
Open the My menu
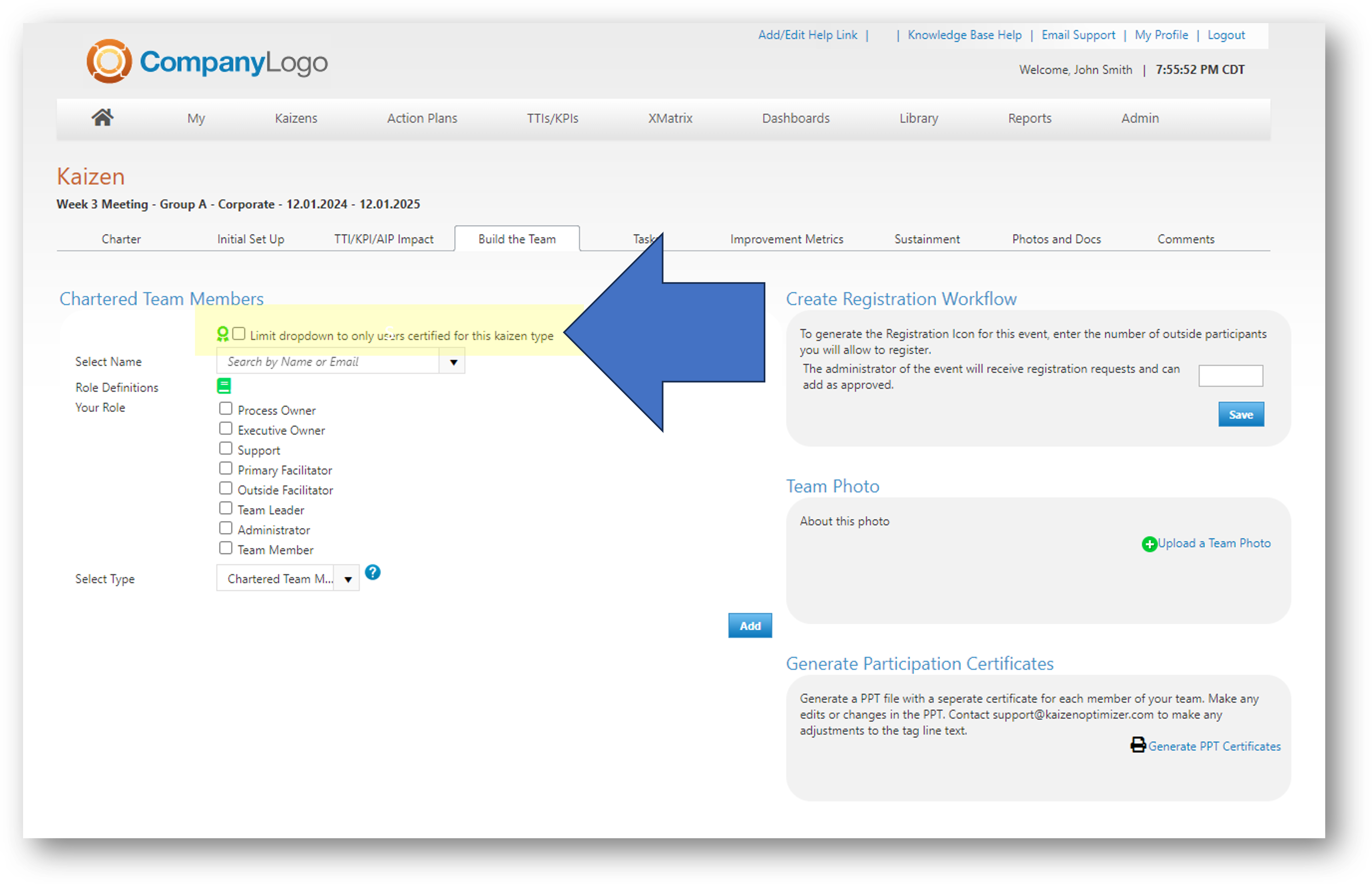(x=196, y=118)
